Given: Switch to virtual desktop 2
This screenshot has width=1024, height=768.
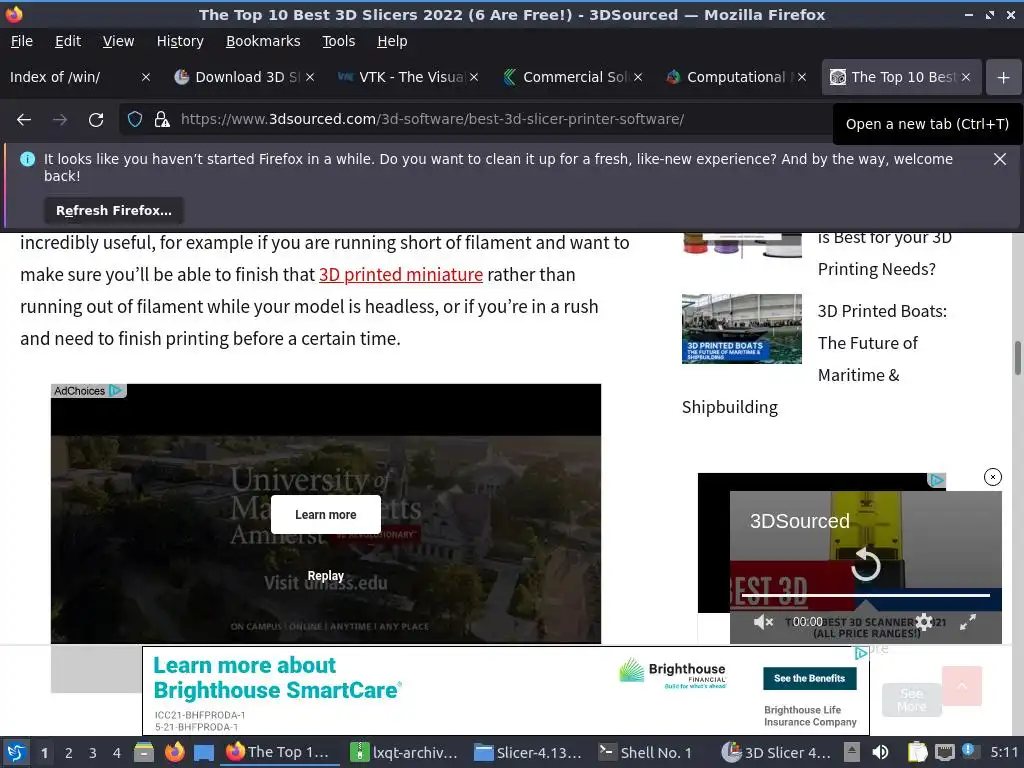Looking at the screenshot, I should pyautogui.click(x=69, y=753).
